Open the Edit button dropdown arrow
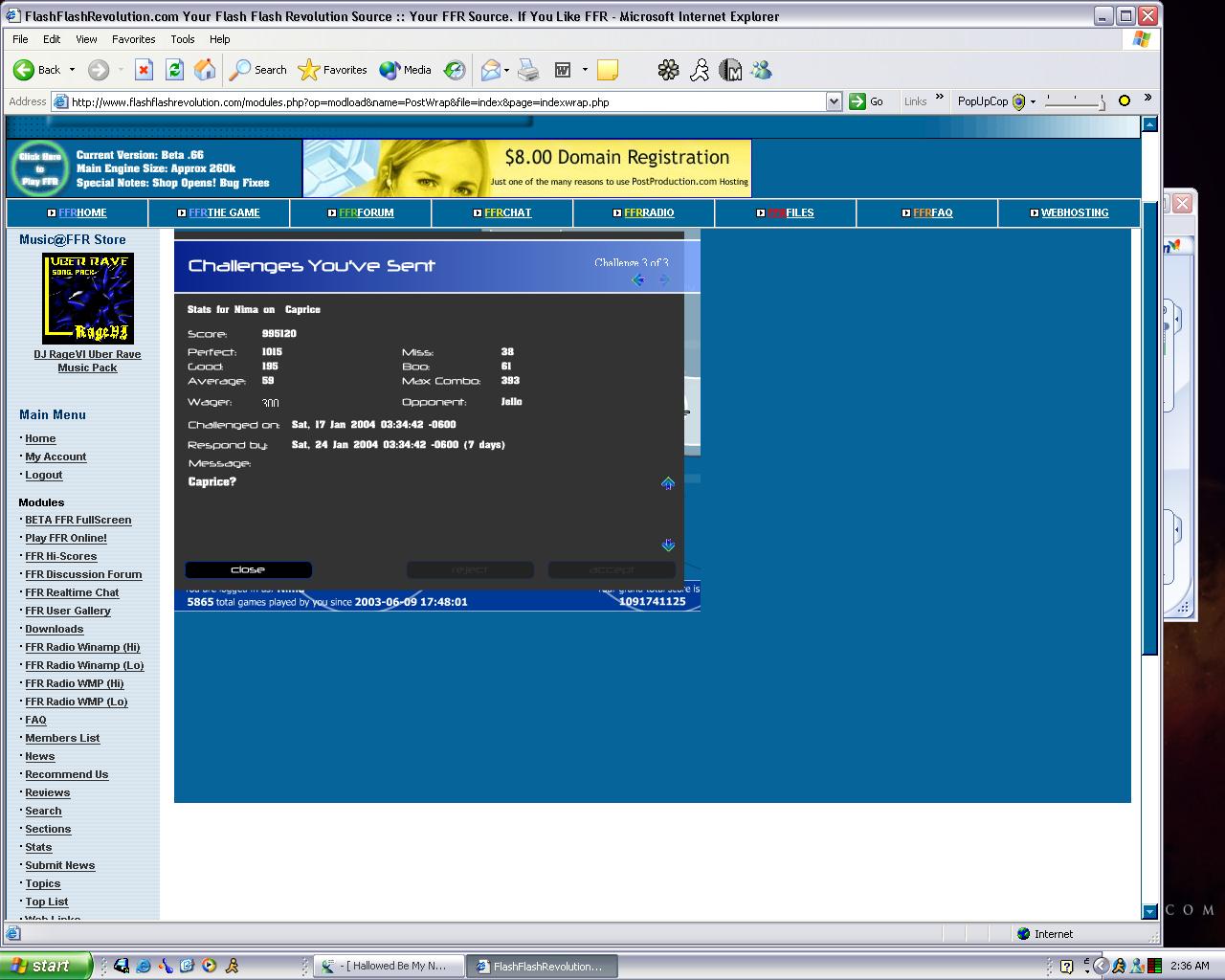The height and width of the screenshot is (980, 1225). pos(585,70)
